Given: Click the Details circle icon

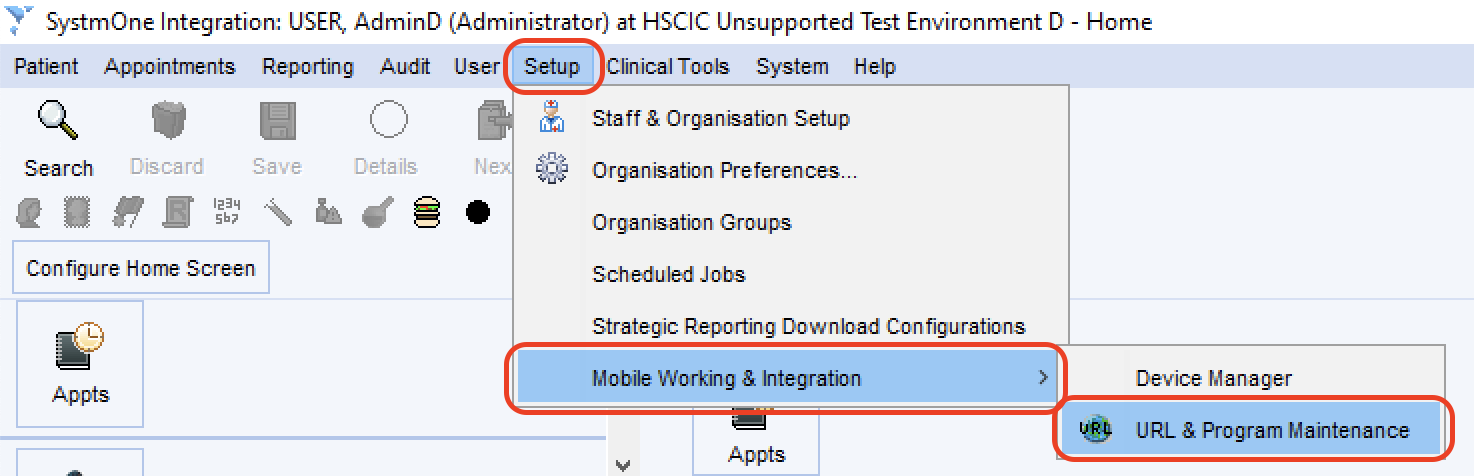Looking at the screenshot, I should [387, 121].
